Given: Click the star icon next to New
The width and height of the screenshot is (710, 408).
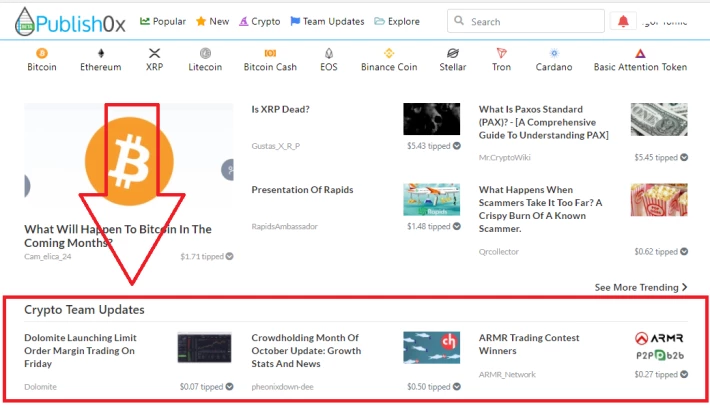Looking at the screenshot, I should [201, 21].
